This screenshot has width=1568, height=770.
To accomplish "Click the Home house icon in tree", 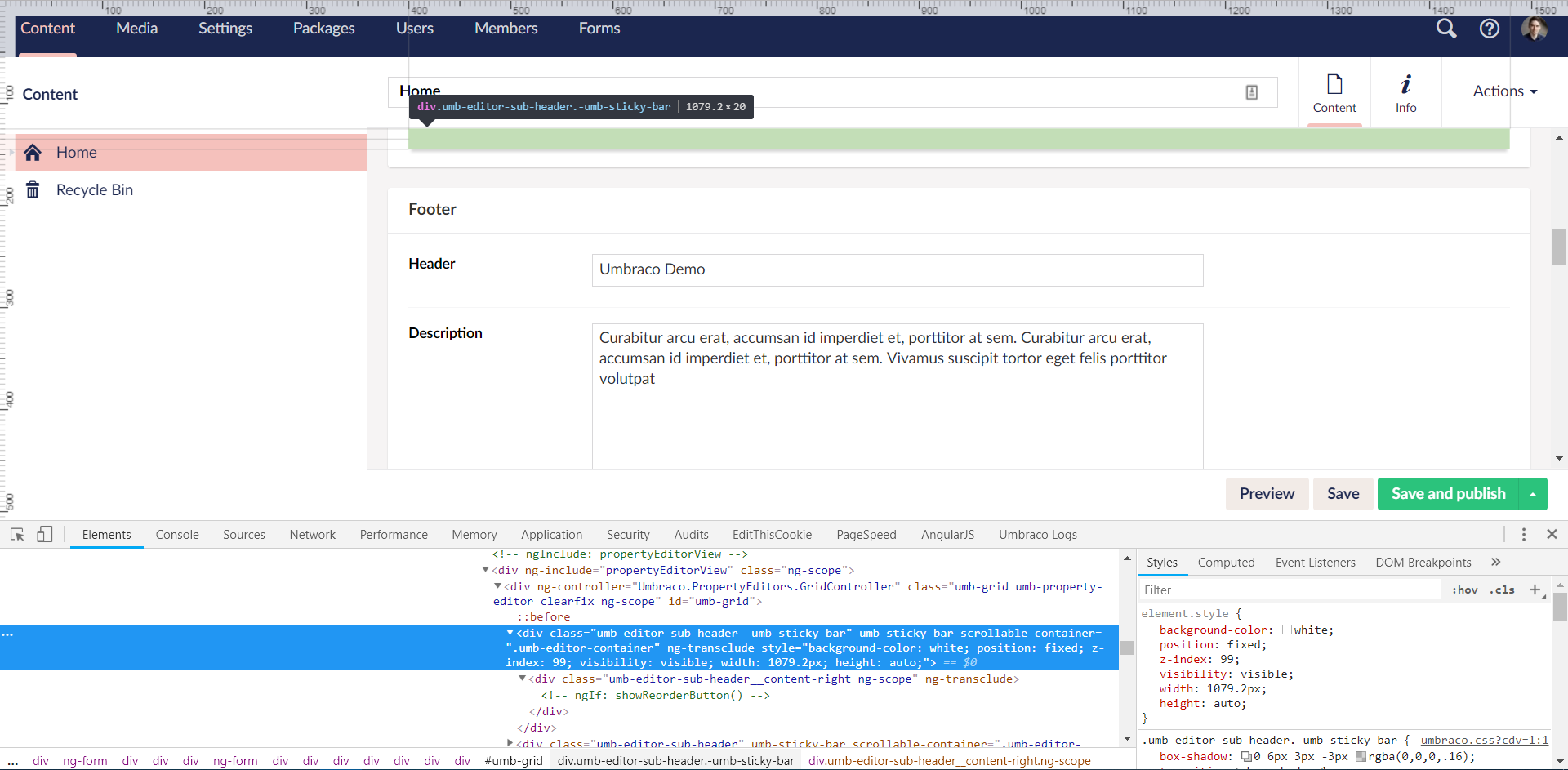I will (33, 152).
